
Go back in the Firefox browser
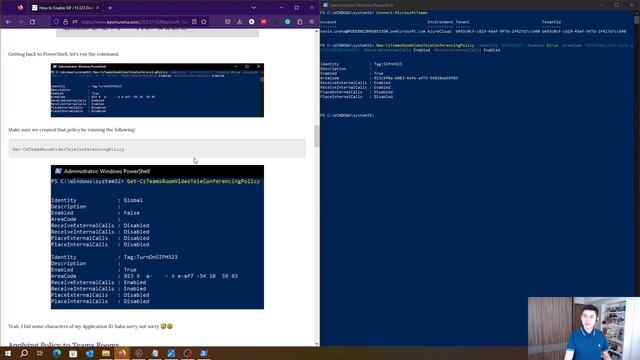8,22
